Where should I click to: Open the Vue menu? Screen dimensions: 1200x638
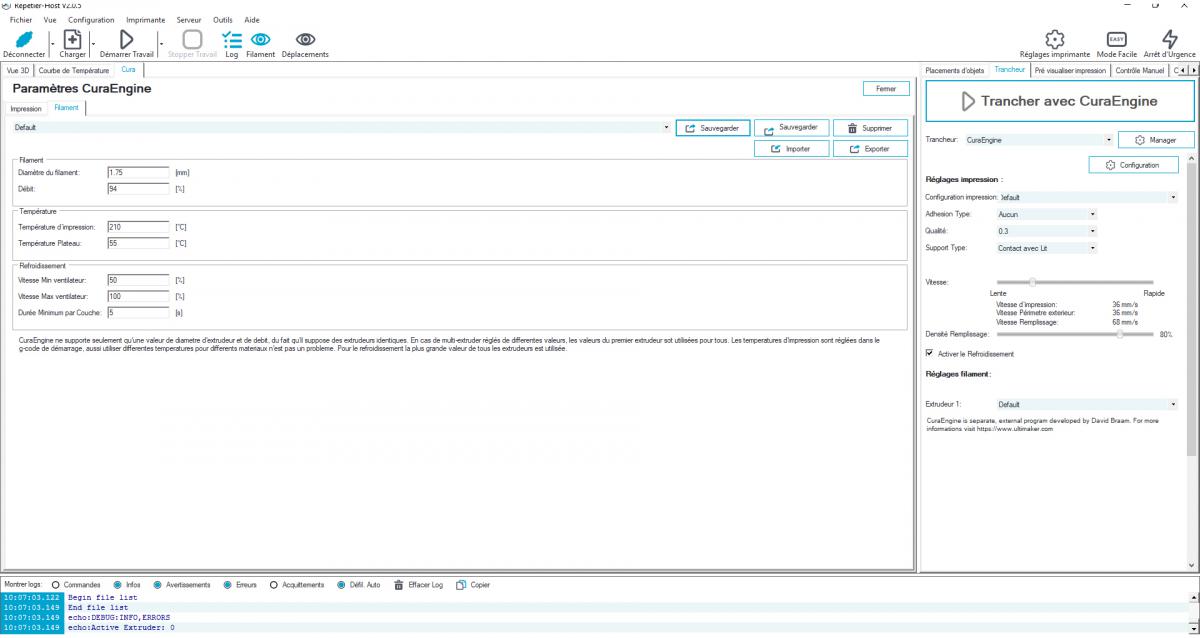tap(50, 20)
